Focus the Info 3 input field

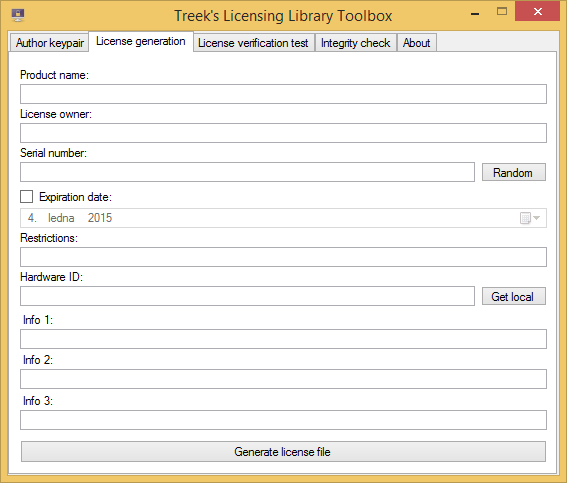click(283, 420)
